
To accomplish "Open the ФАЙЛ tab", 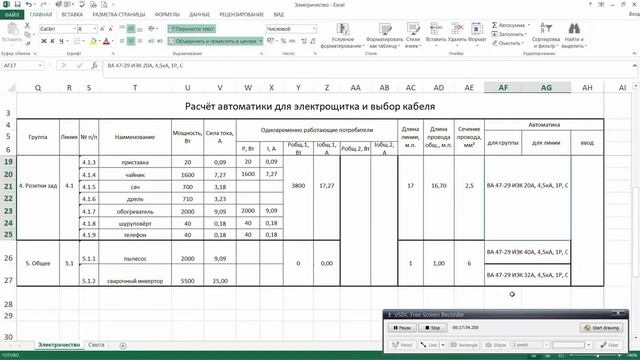I will click(x=12, y=15).
